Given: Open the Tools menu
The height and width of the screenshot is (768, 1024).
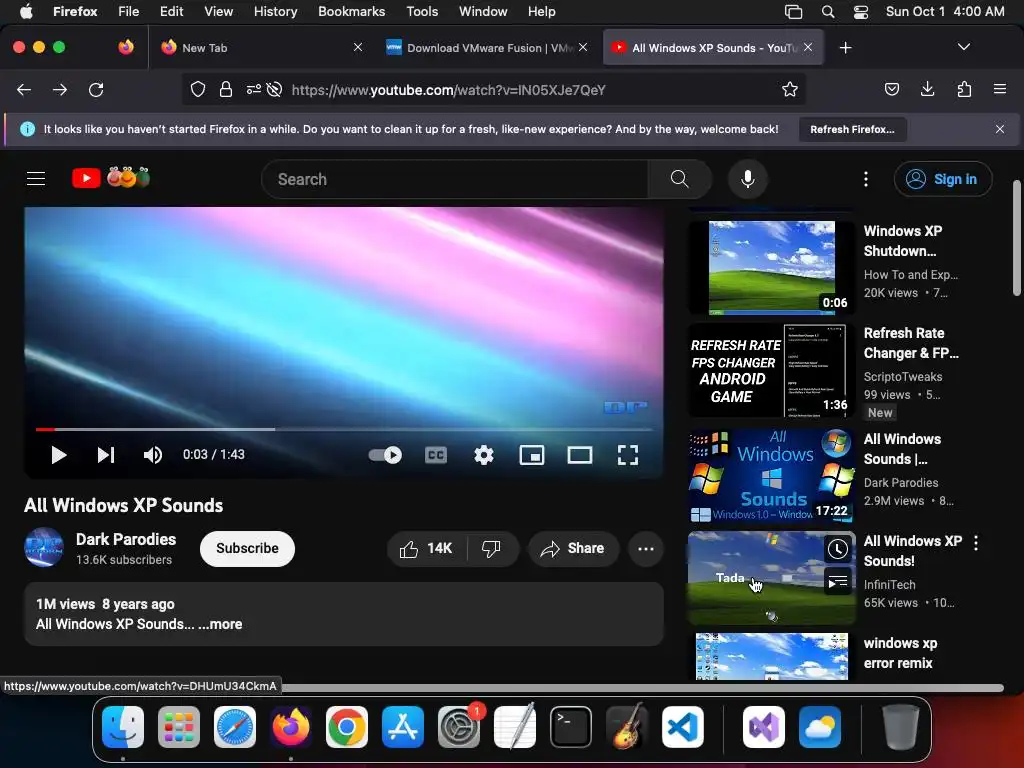Looking at the screenshot, I should pyautogui.click(x=422, y=11).
